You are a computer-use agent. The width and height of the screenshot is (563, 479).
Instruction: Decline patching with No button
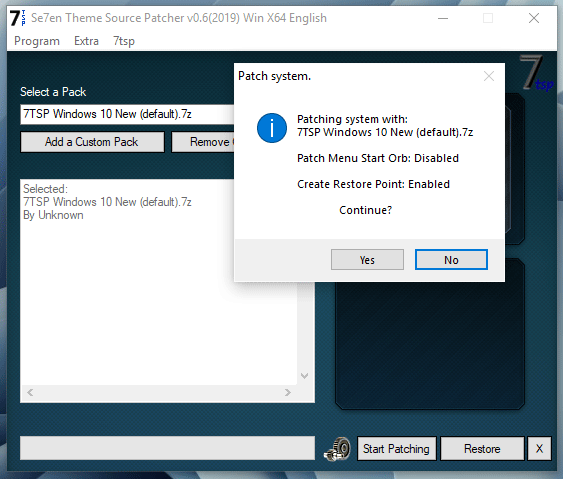(451, 260)
